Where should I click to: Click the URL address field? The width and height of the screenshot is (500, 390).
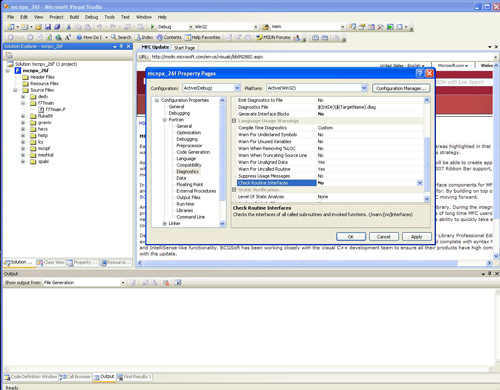coord(322,57)
